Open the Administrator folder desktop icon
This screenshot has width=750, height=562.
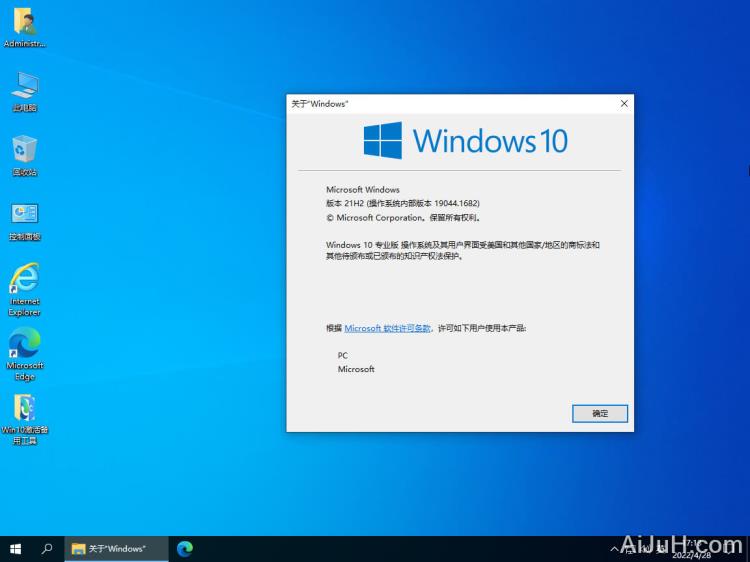(24, 28)
